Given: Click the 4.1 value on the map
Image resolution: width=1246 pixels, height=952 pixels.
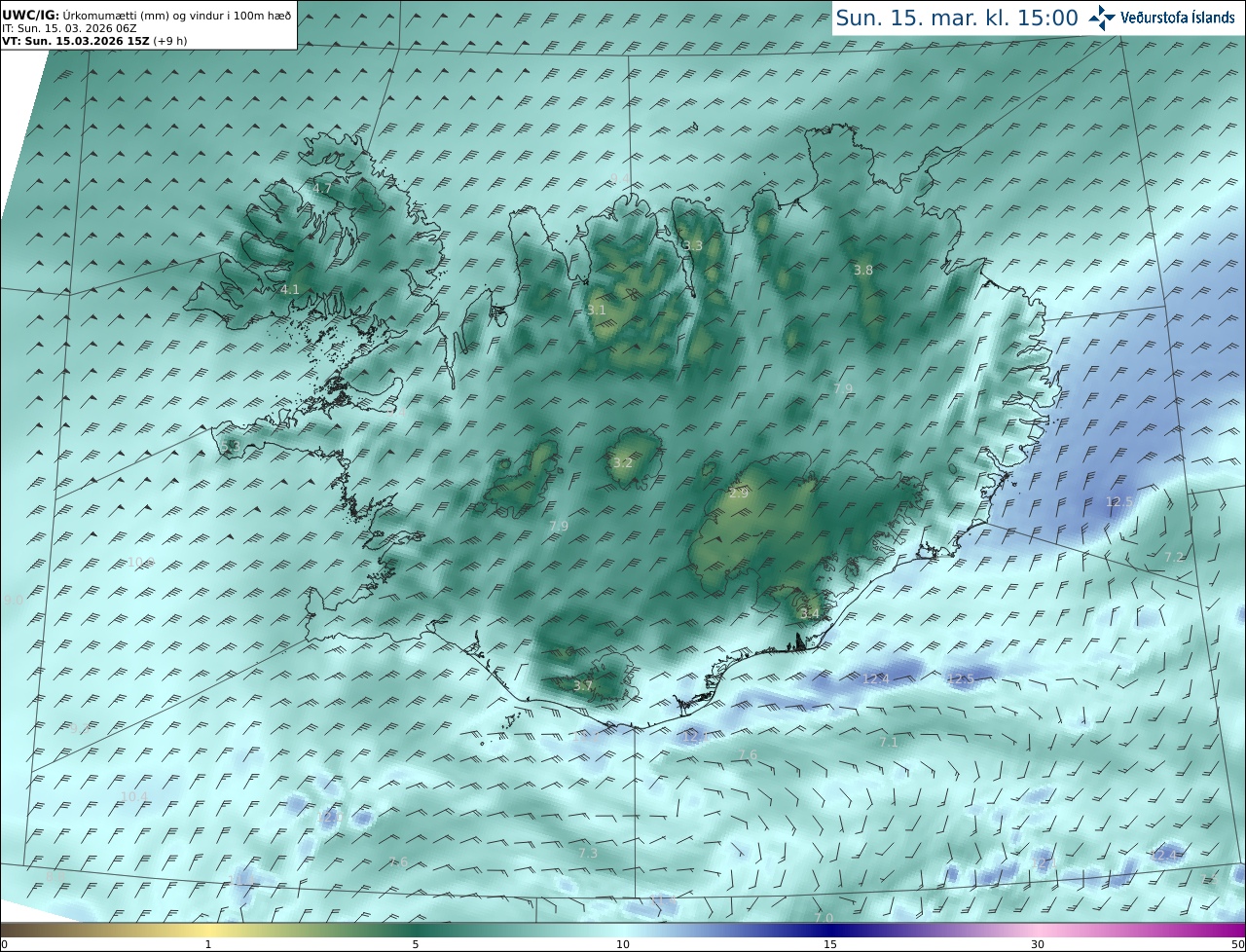Looking at the screenshot, I should (290, 289).
